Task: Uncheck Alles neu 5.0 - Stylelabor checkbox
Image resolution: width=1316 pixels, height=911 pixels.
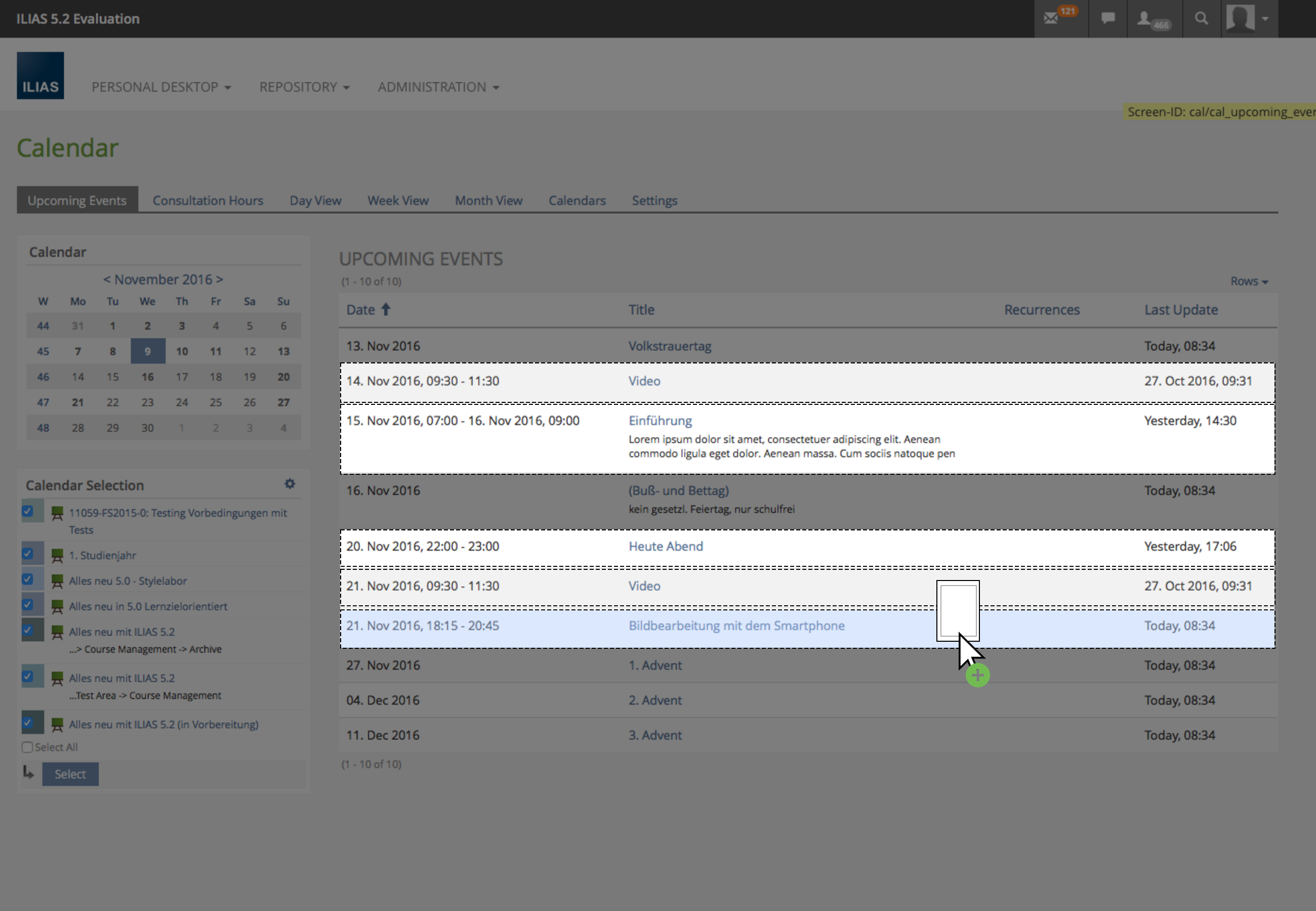Action: click(27, 579)
